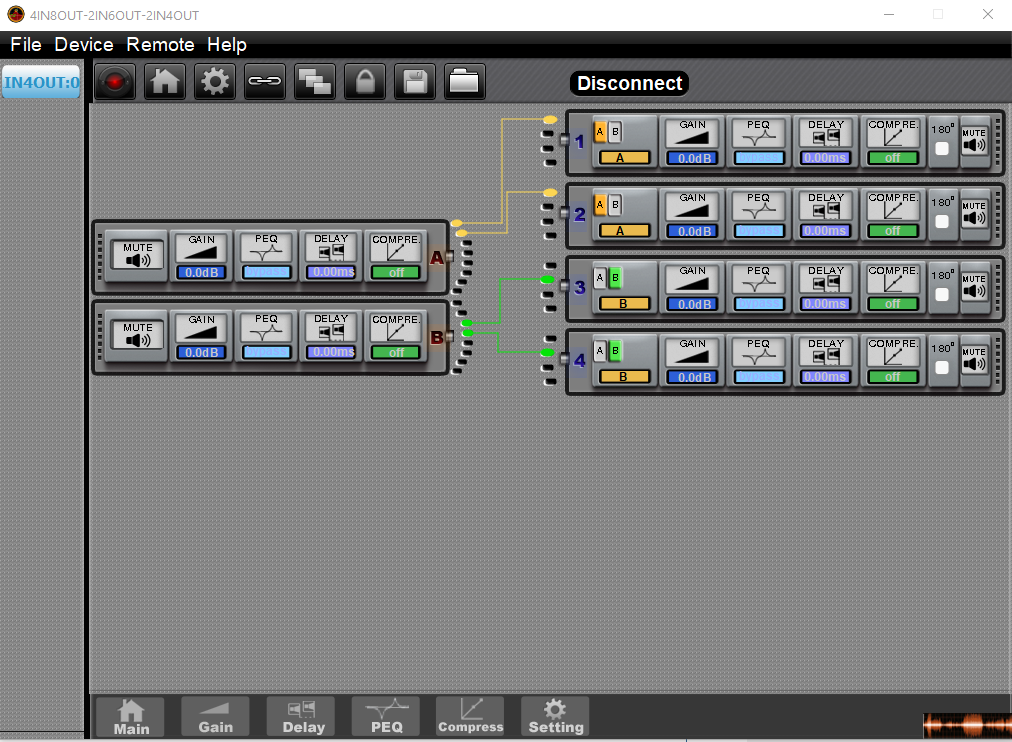The width and height of the screenshot is (1012, 742).
Task: Click the yellow A routing label on output 1
Action: (x=623, y=157)
